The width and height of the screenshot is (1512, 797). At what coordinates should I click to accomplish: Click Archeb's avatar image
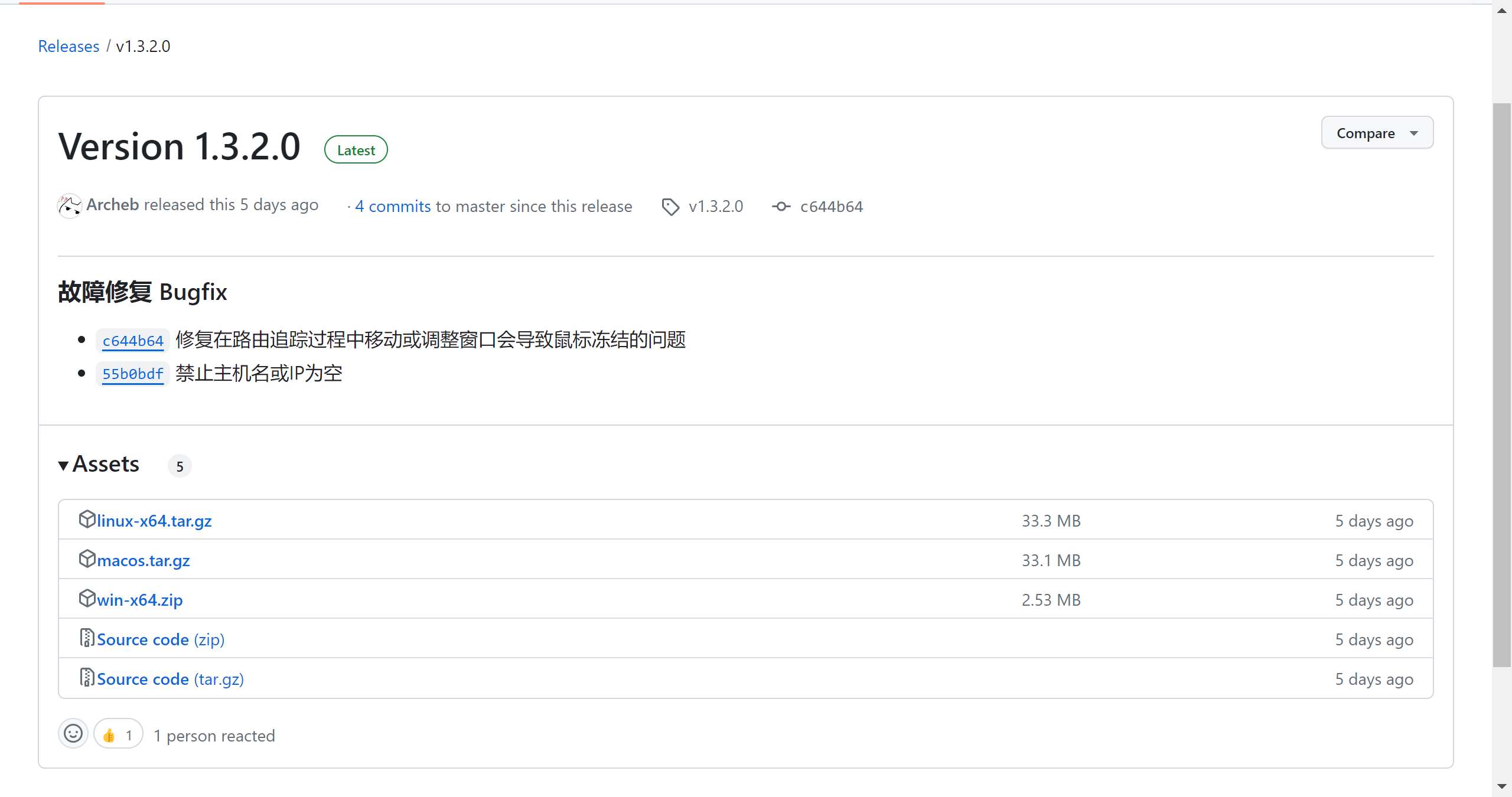[x=70, y=205]
